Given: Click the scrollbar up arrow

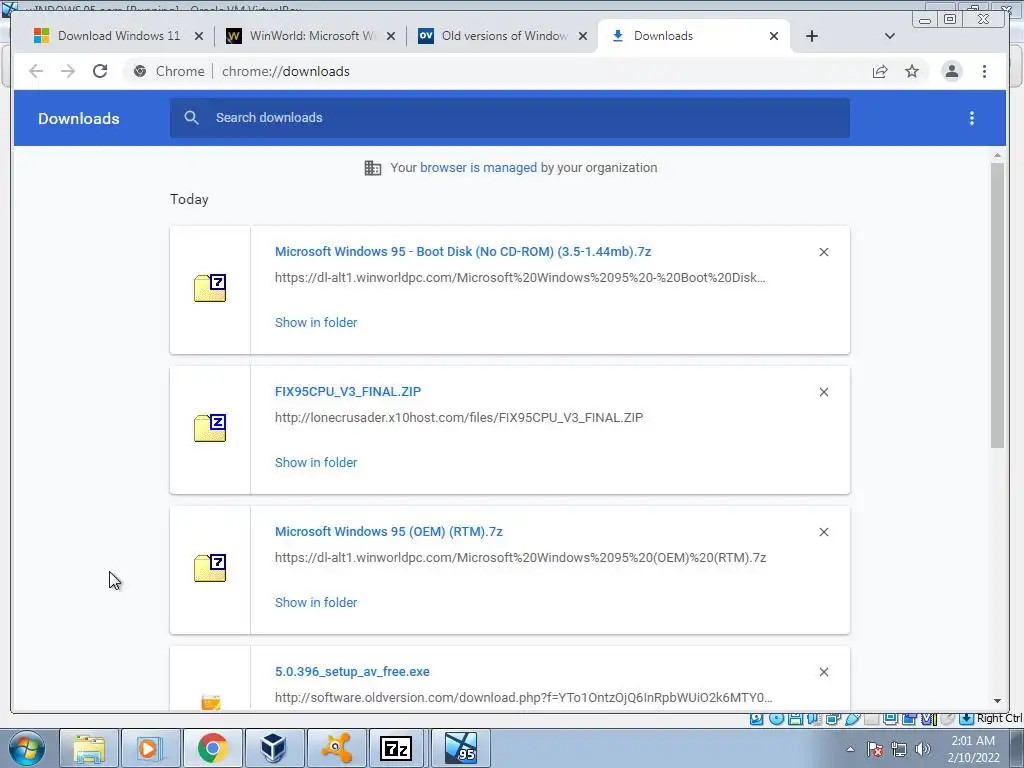Looking at the screenshot, I should tap(997, 155).
